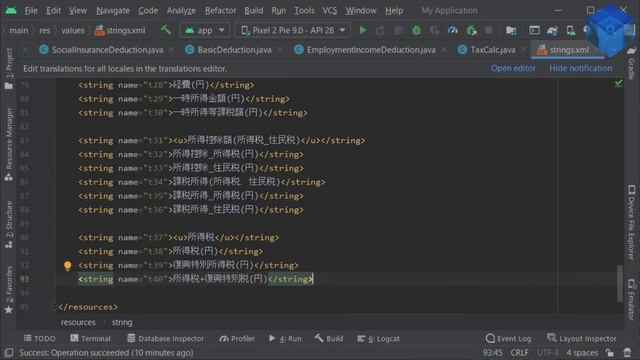Open the Resource Manager side panel
The image size is (640, 360).
(9, 144)
